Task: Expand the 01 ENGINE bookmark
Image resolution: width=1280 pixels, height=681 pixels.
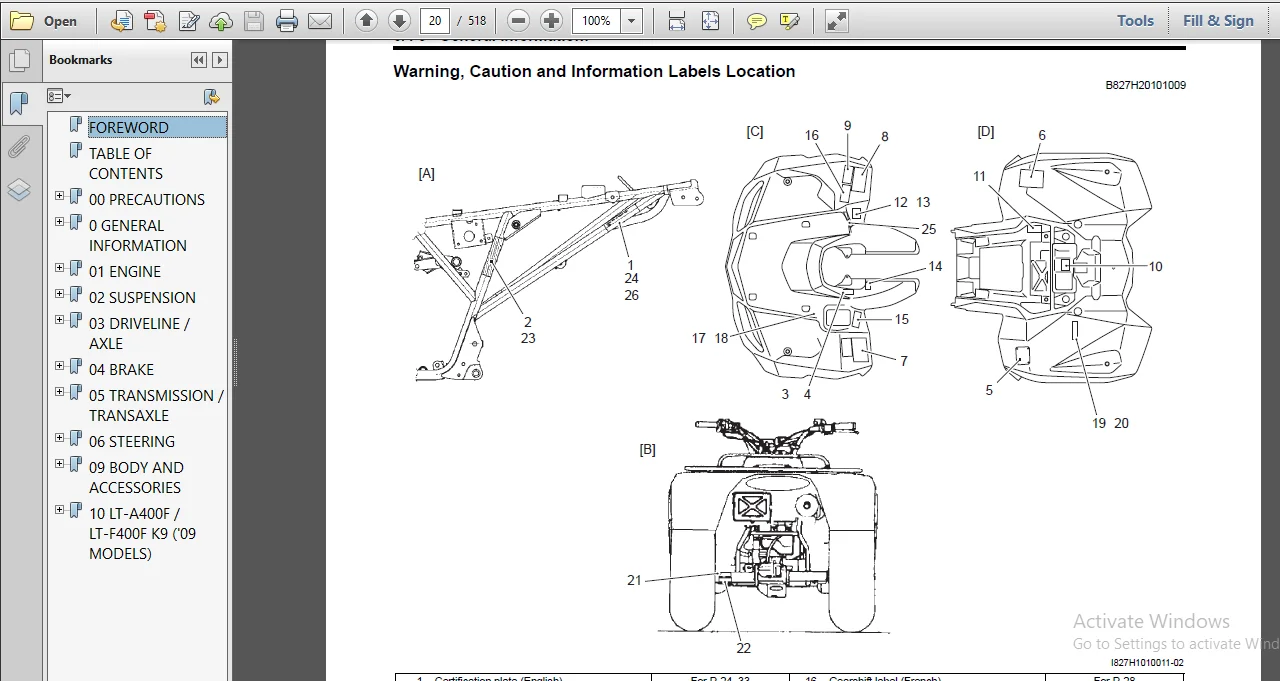Action: [x=60, y=268]
